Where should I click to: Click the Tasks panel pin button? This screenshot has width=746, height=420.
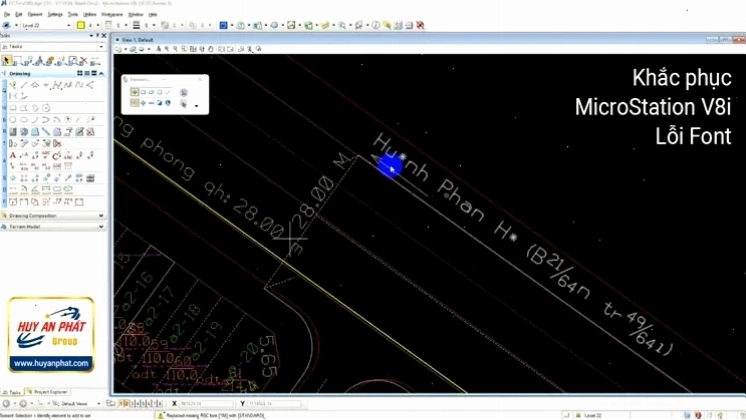tap(98, 36)
